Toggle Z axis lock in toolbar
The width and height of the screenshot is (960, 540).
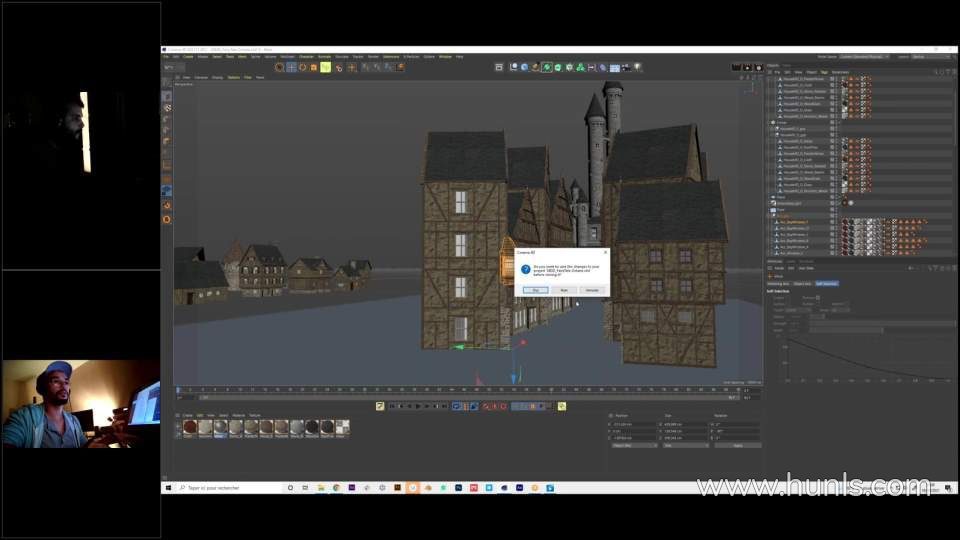[388, 67]
